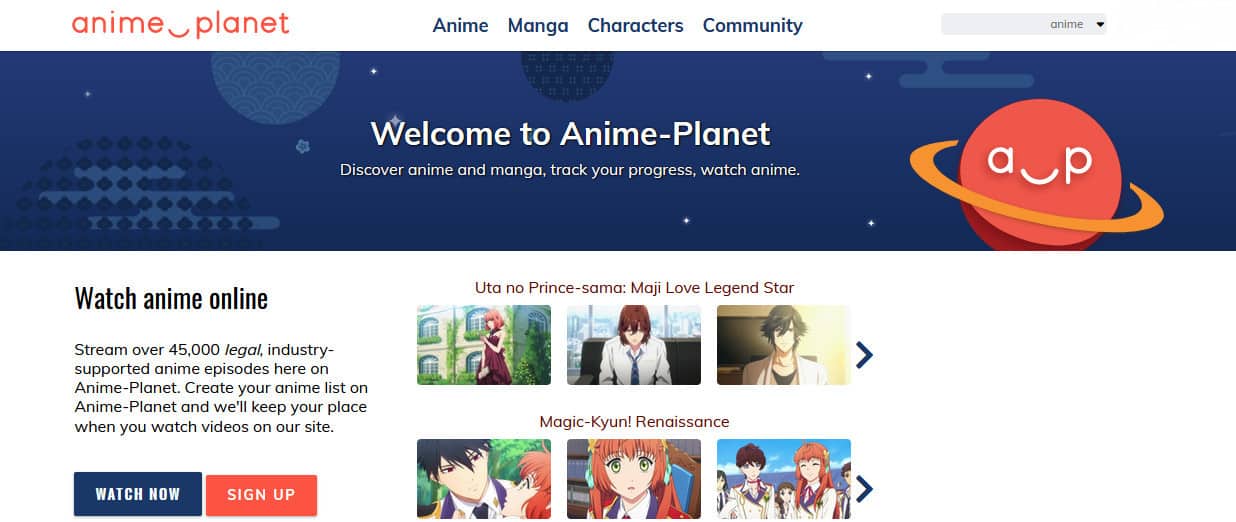The height and width of the screenshot is (522, 1236).
Task: Open the red-haired boy in tie thumbnail
Action: coord(634,345)
